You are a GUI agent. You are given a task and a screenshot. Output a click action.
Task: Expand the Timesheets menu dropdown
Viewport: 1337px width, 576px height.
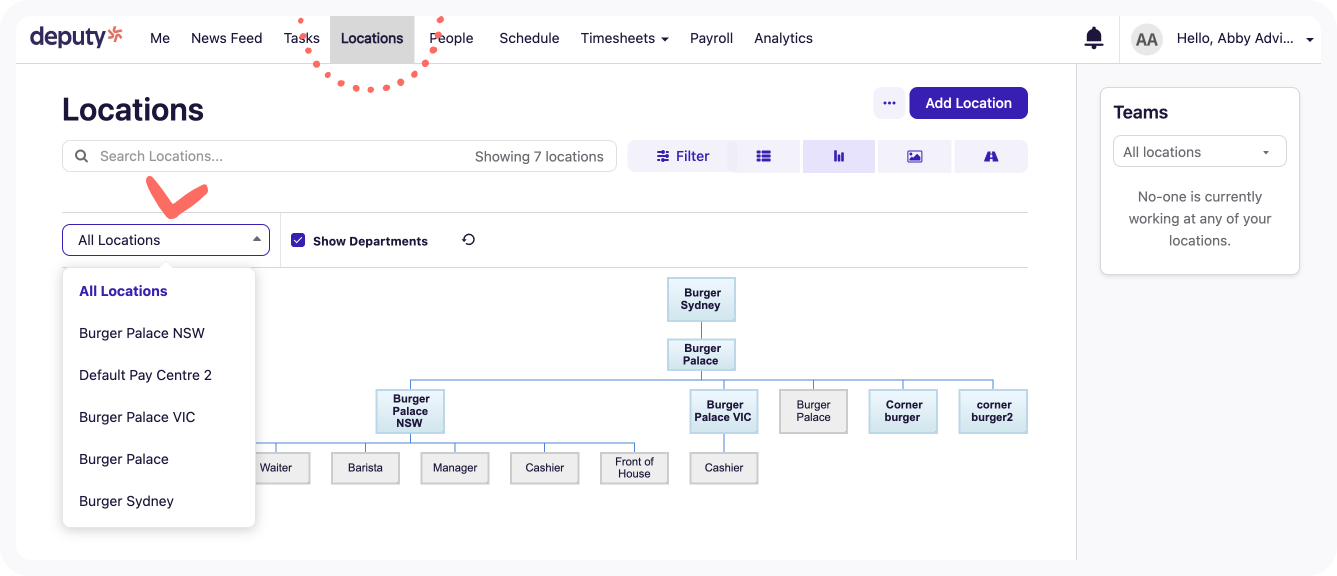tap(624, 38)
